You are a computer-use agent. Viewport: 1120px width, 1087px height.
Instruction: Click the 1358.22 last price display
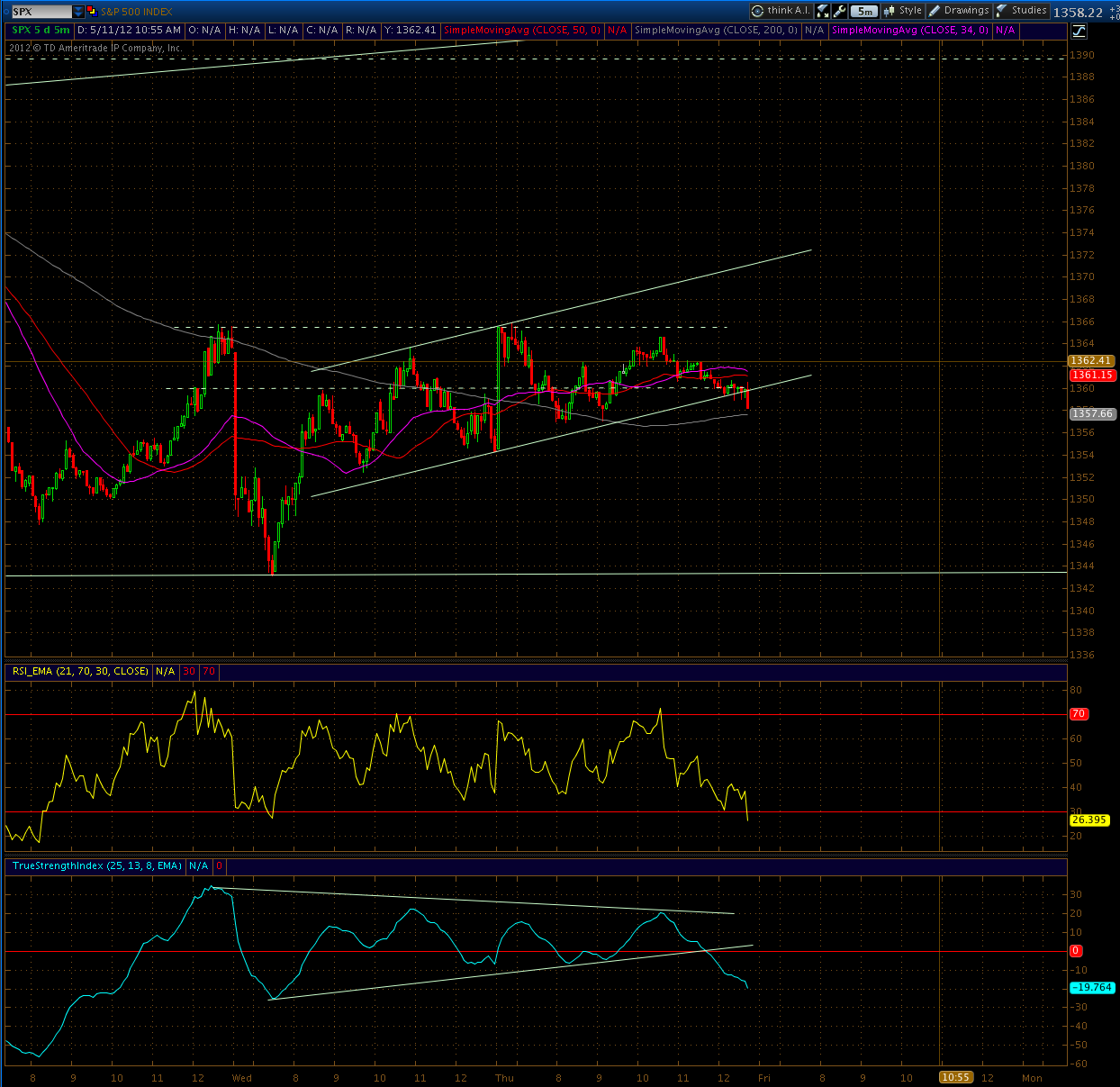click(1078, 12)
